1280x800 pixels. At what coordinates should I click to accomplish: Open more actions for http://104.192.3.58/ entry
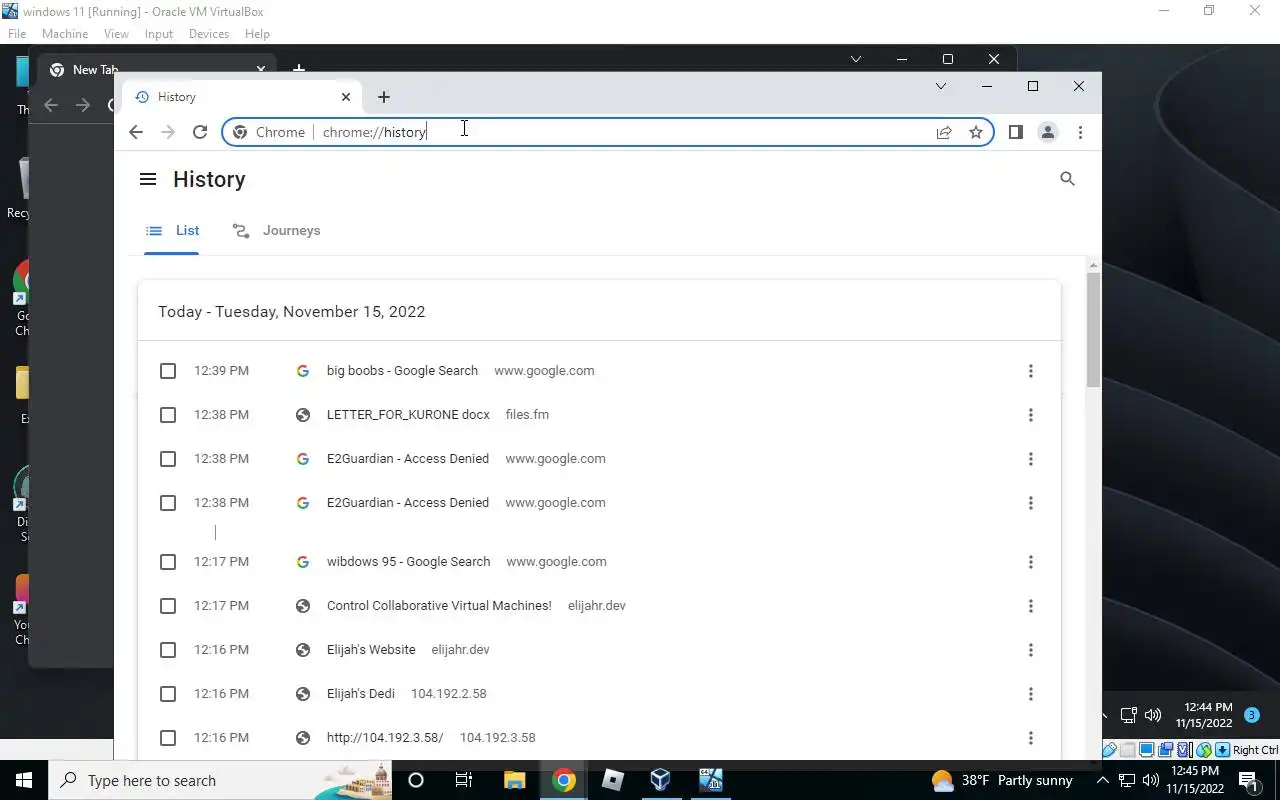[x=1031, y=738]
